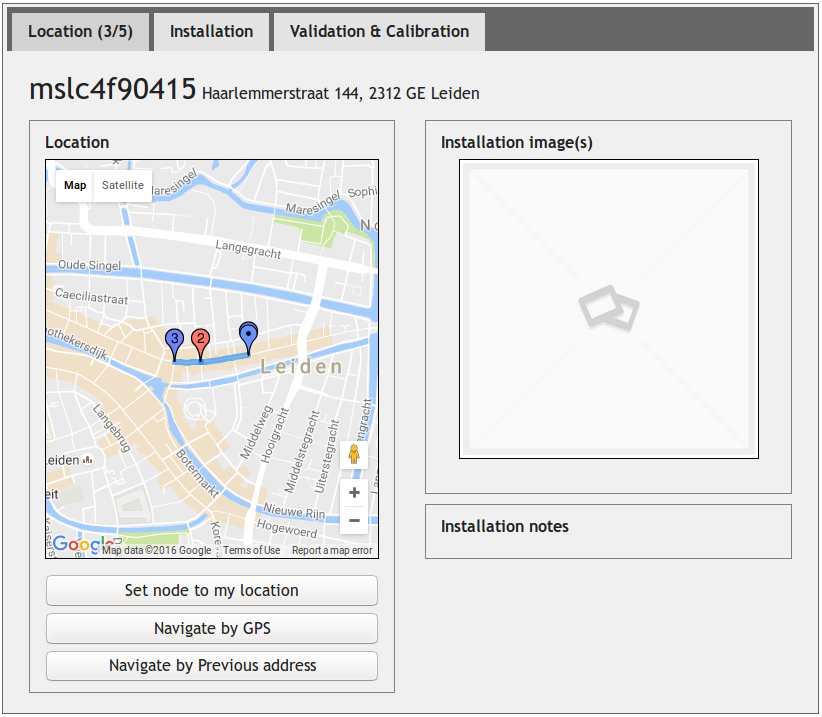Switch map to Satellite view
The height and width of the screenshot is (717, 822).
point(122,185)
